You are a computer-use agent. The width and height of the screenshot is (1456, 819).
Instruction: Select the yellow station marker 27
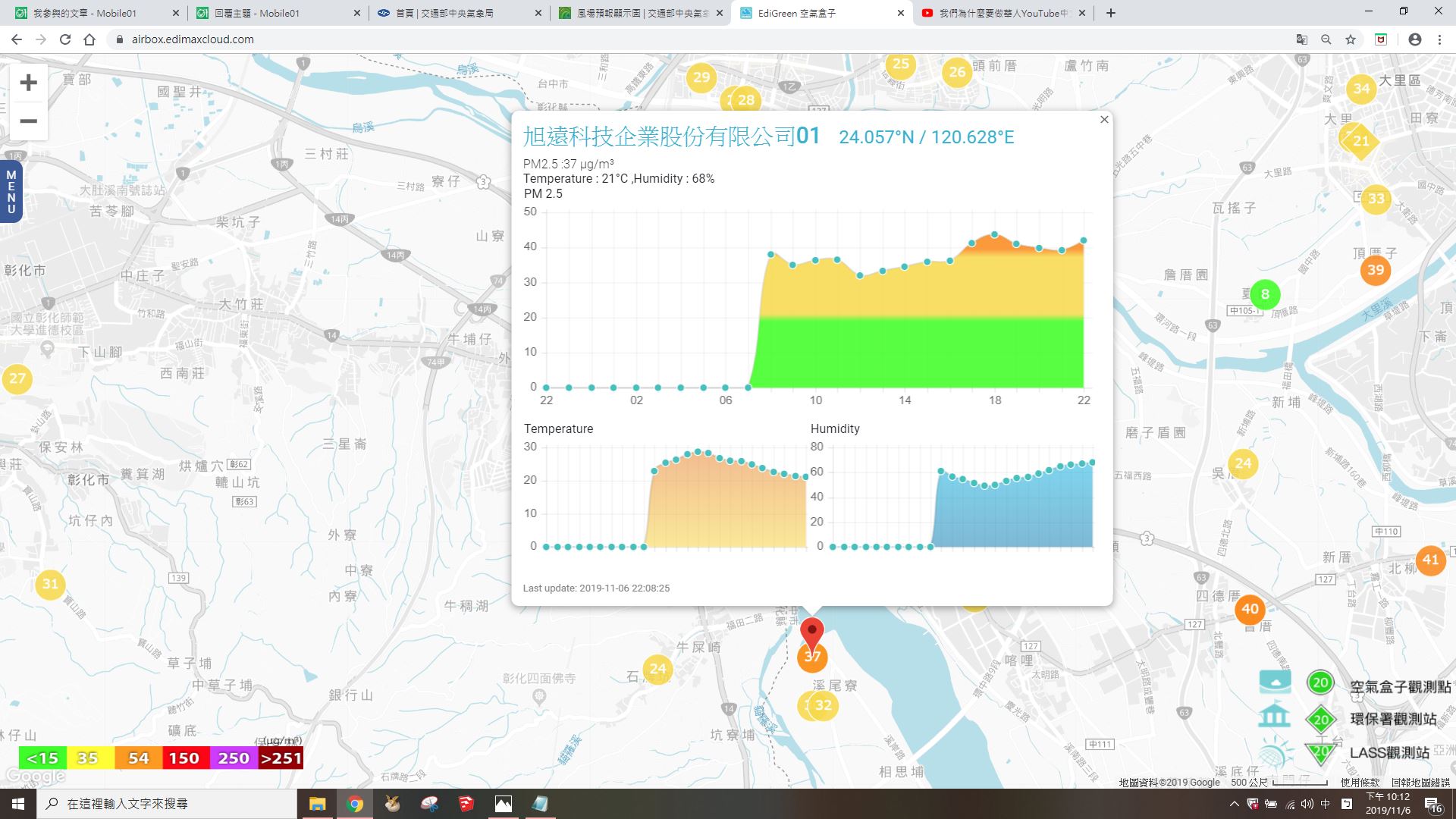[x=17, y=378]
